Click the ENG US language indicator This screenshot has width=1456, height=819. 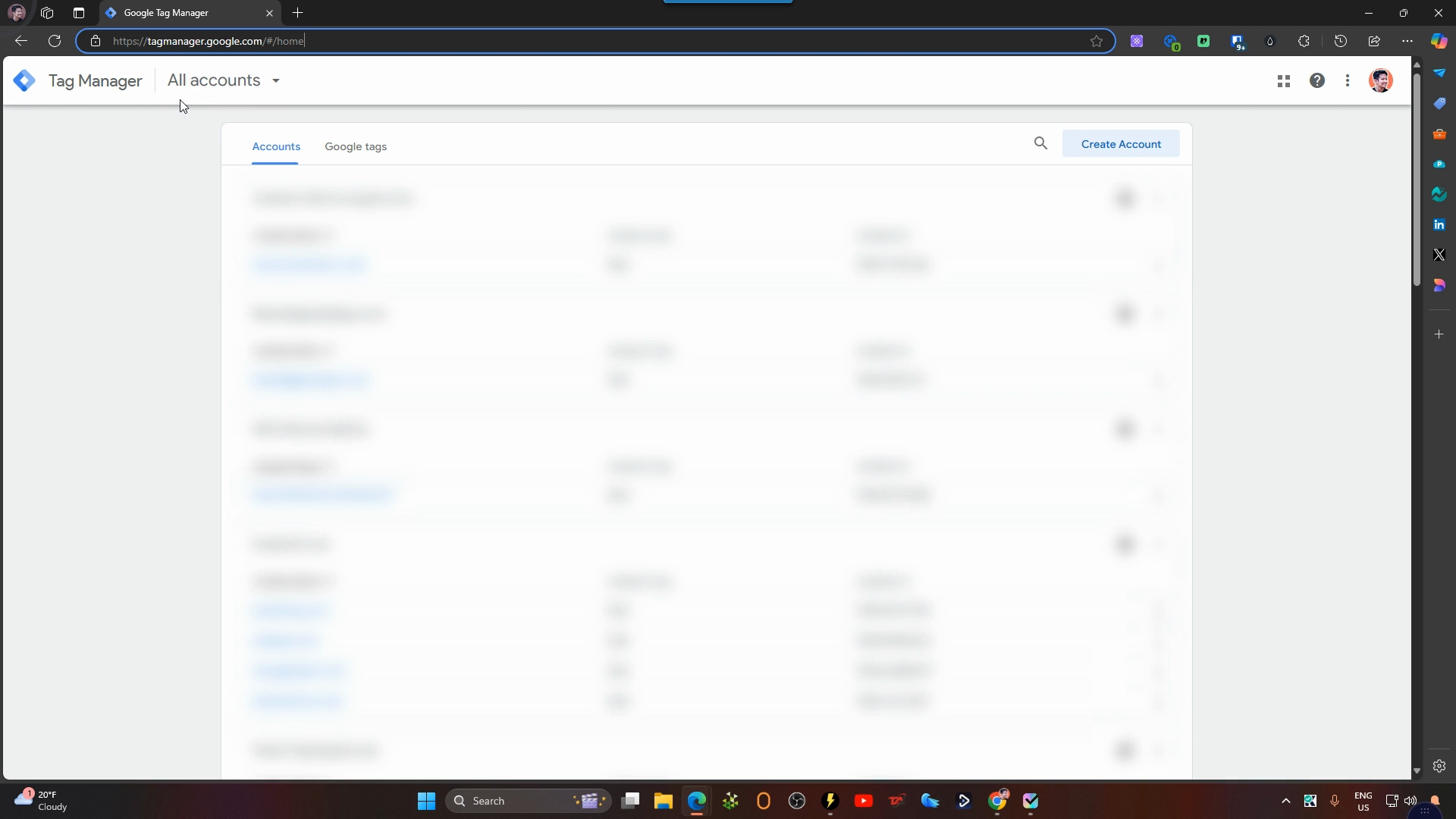(1363, 802)
